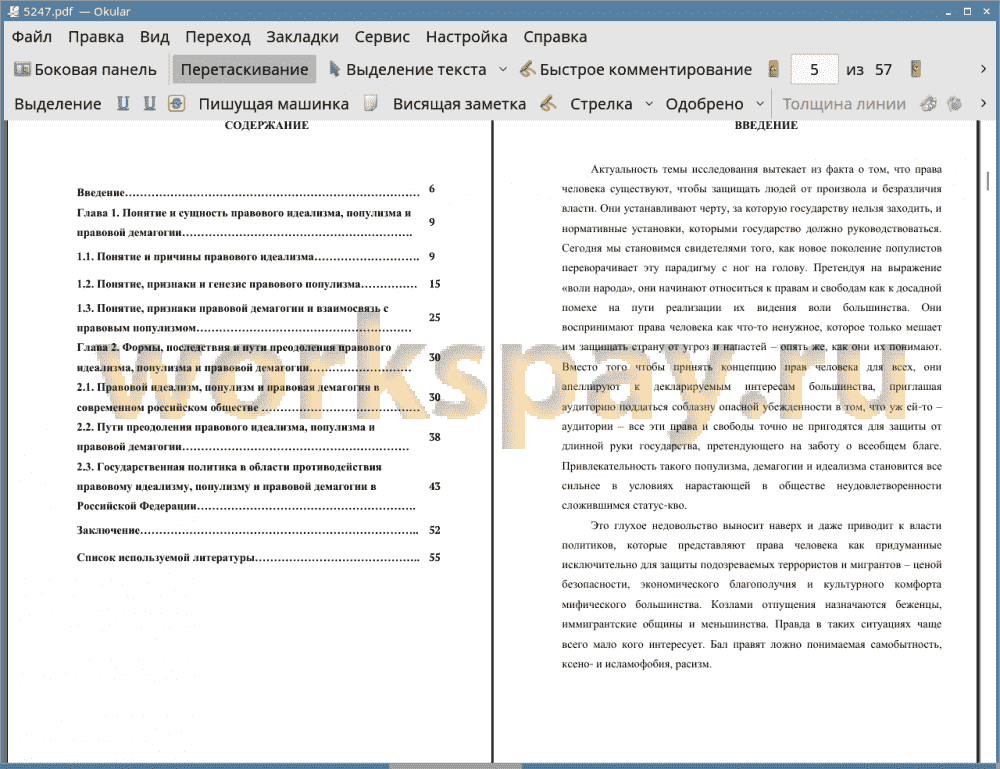Activate the Висящая заметка popup note tool
This screenshot has width=1000, height=769.
[459, 104]
